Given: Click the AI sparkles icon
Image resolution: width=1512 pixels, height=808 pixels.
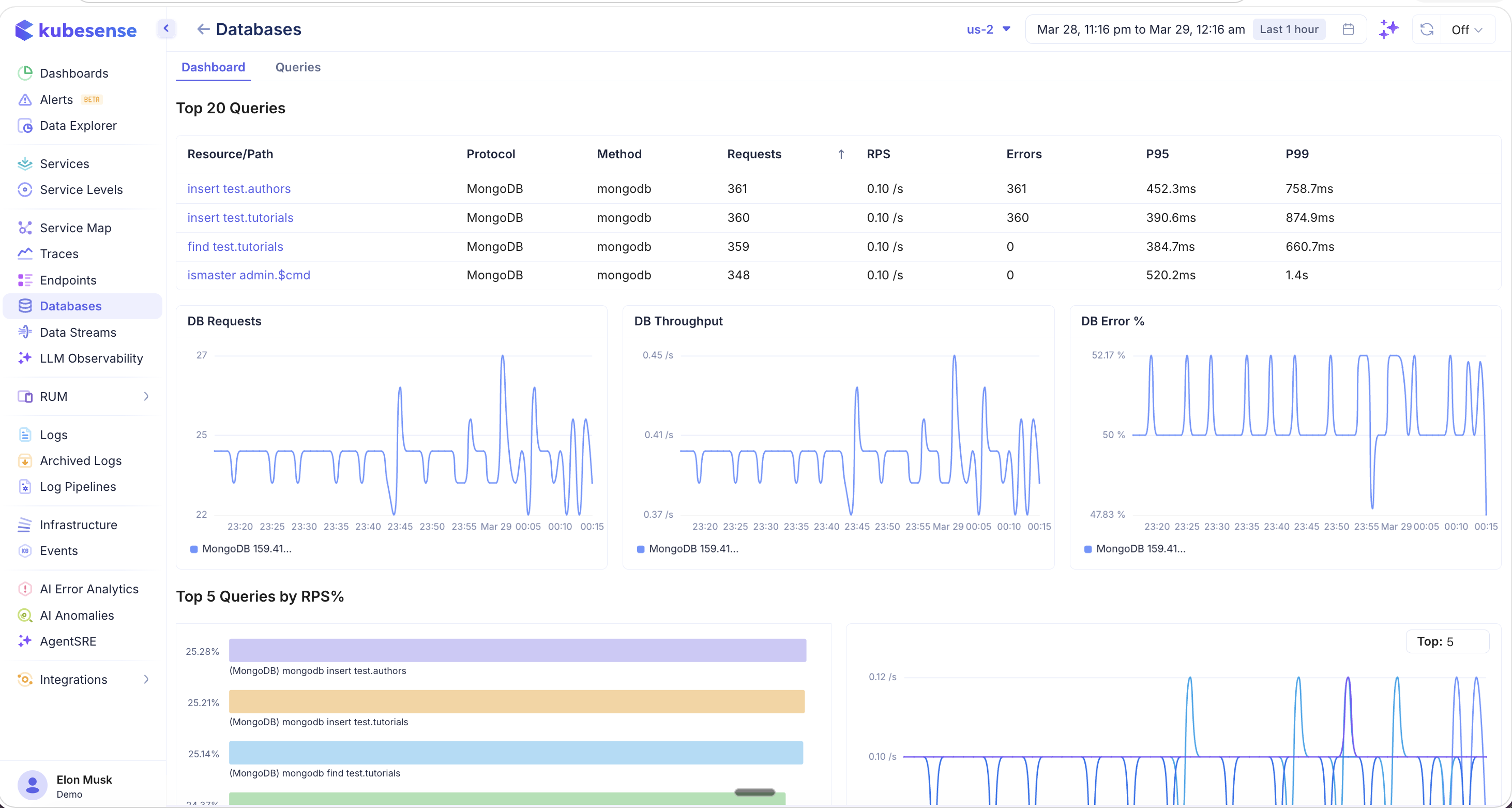Looking at the screenshot, I should (1389, 29).
